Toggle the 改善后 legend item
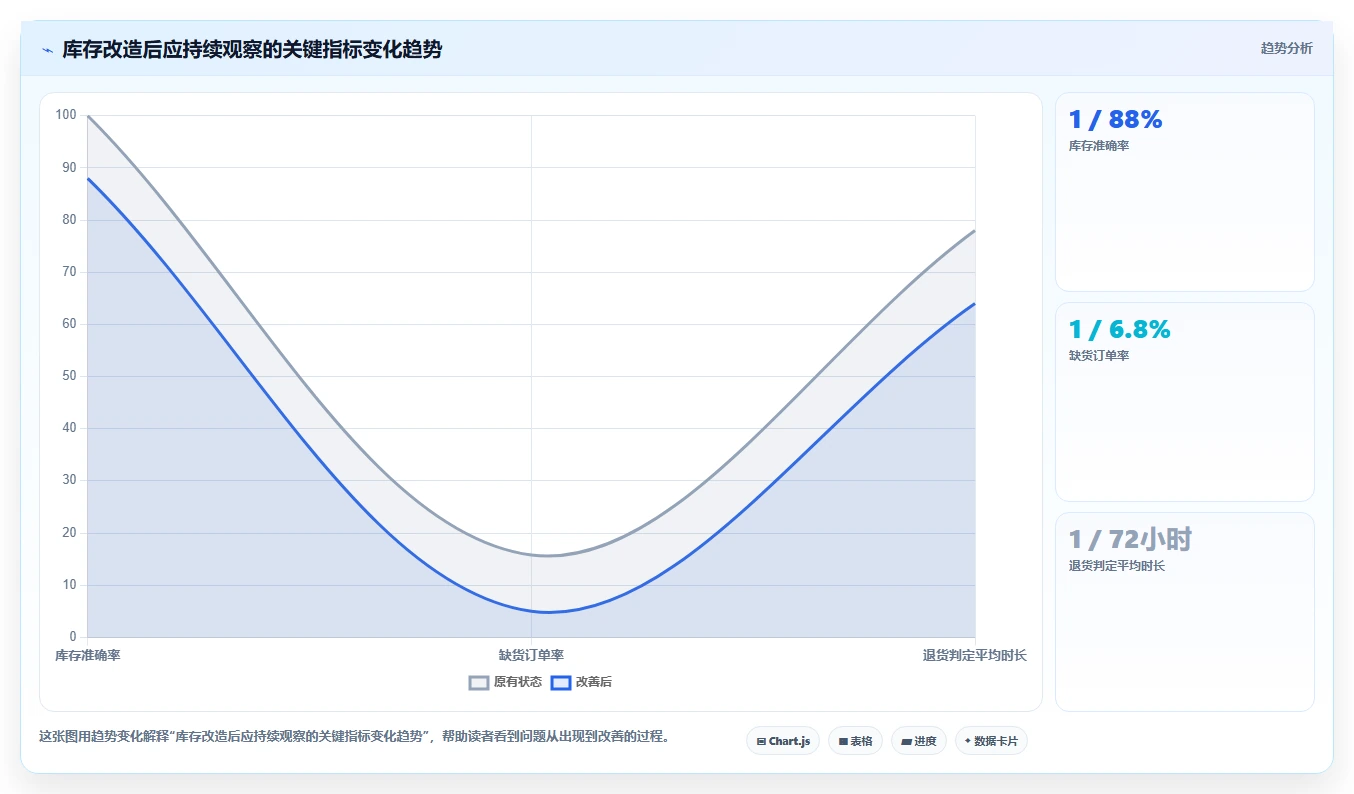Viewport: 1354px width, 794px height. (x=581, y=682)
